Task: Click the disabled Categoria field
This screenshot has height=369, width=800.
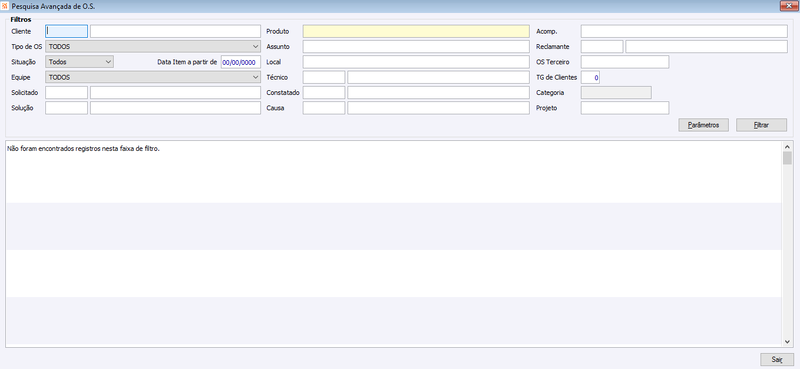Action: click(616, 92)
